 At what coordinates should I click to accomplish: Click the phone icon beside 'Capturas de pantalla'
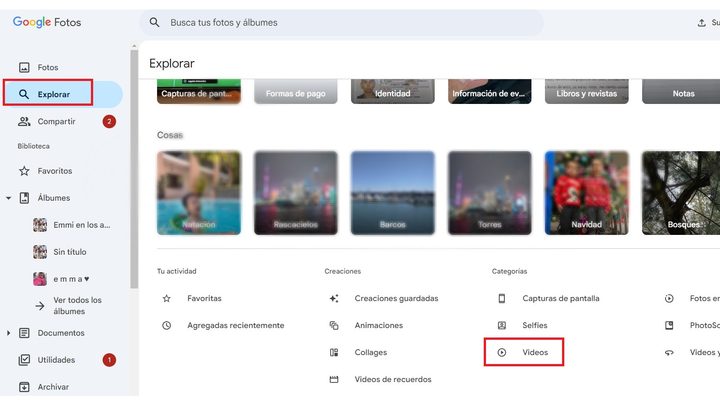pyautogui.click(x=502, y=298)
